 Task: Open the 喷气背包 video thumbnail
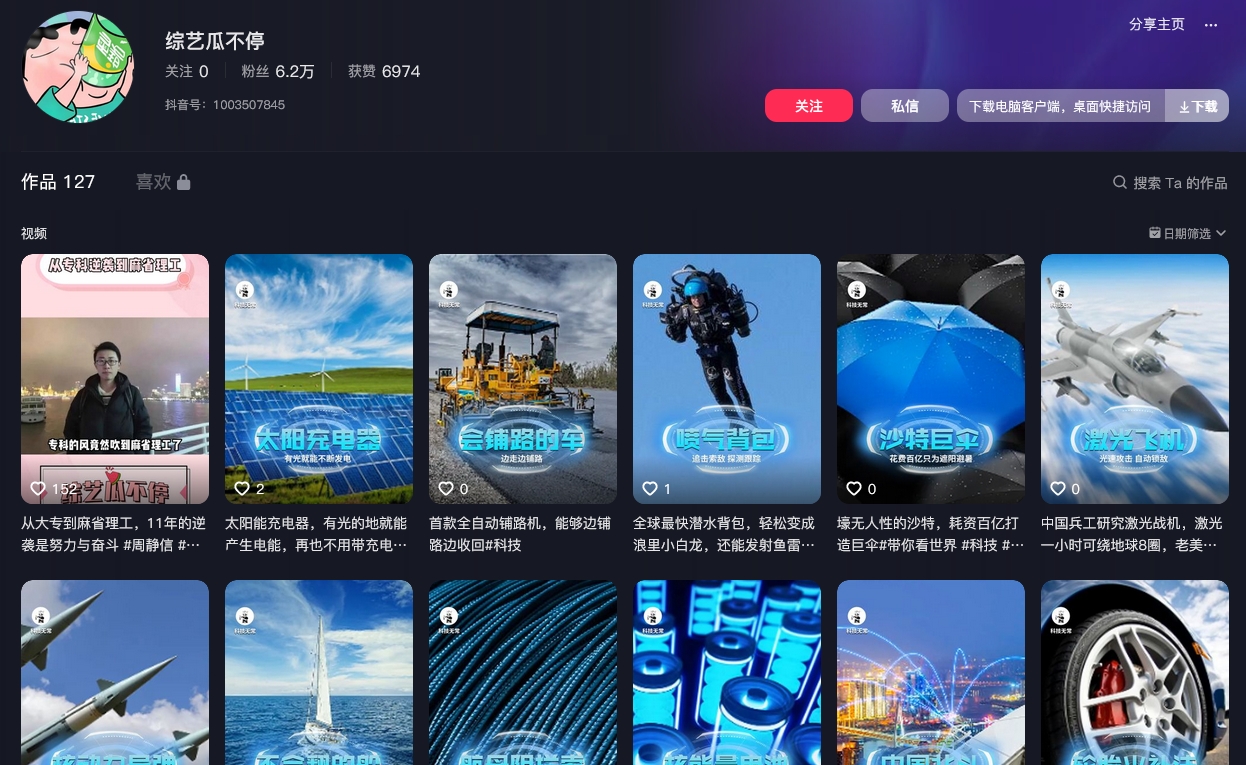pyautogui.click(x=727, y=379)
